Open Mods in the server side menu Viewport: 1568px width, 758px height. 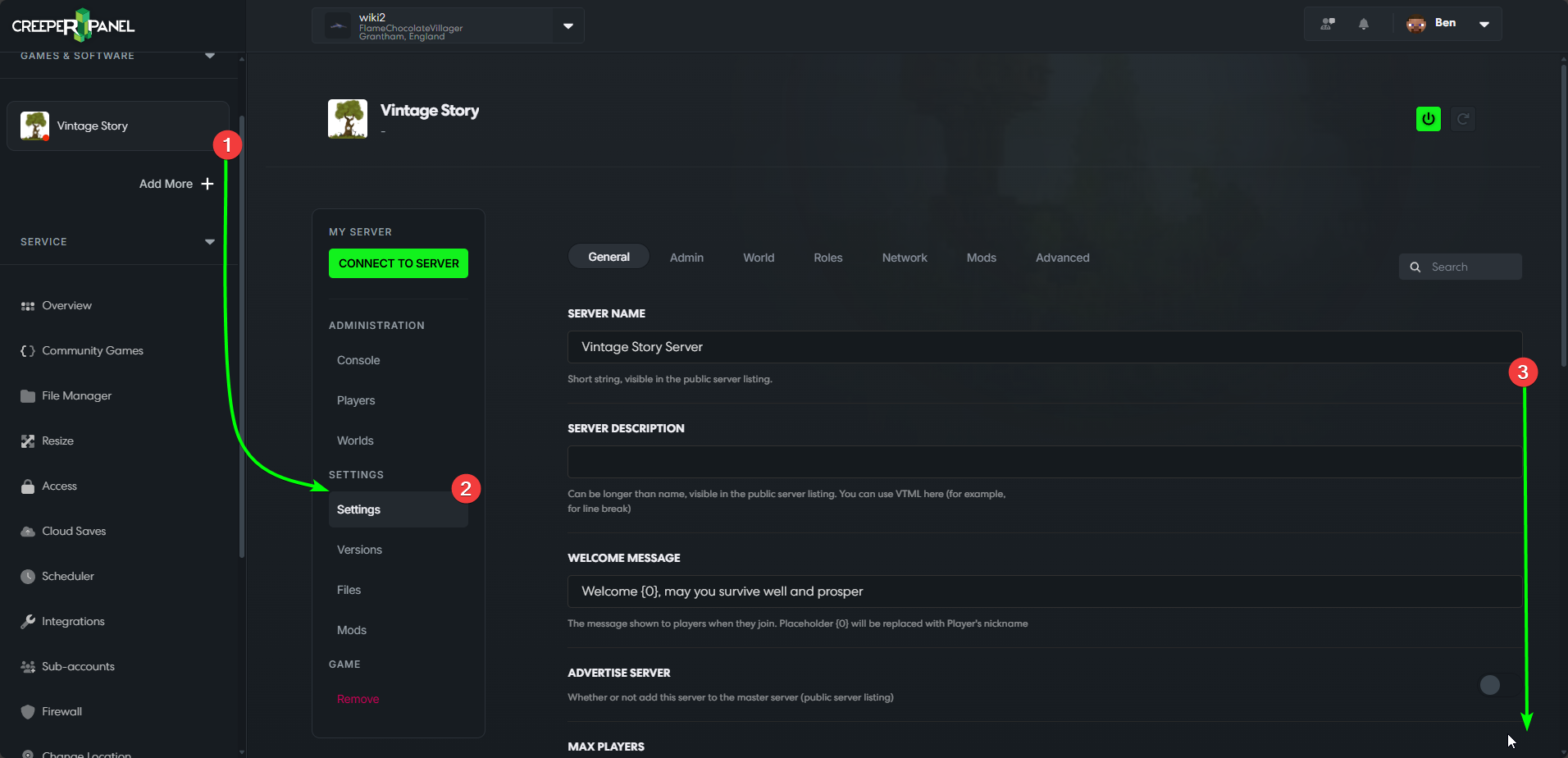coord(352,630)
